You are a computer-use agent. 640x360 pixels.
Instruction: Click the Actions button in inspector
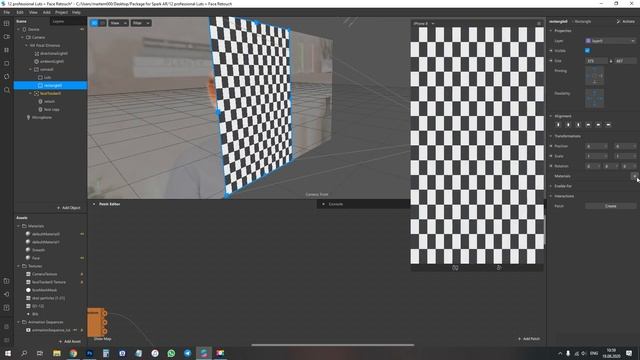pyautogui.click(x=626, y=21)
